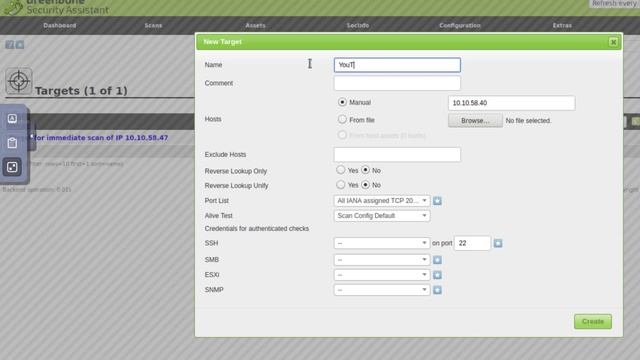Click the bottom square icon in left sidebar
This screenshot has height=360, width=640.
12,167
